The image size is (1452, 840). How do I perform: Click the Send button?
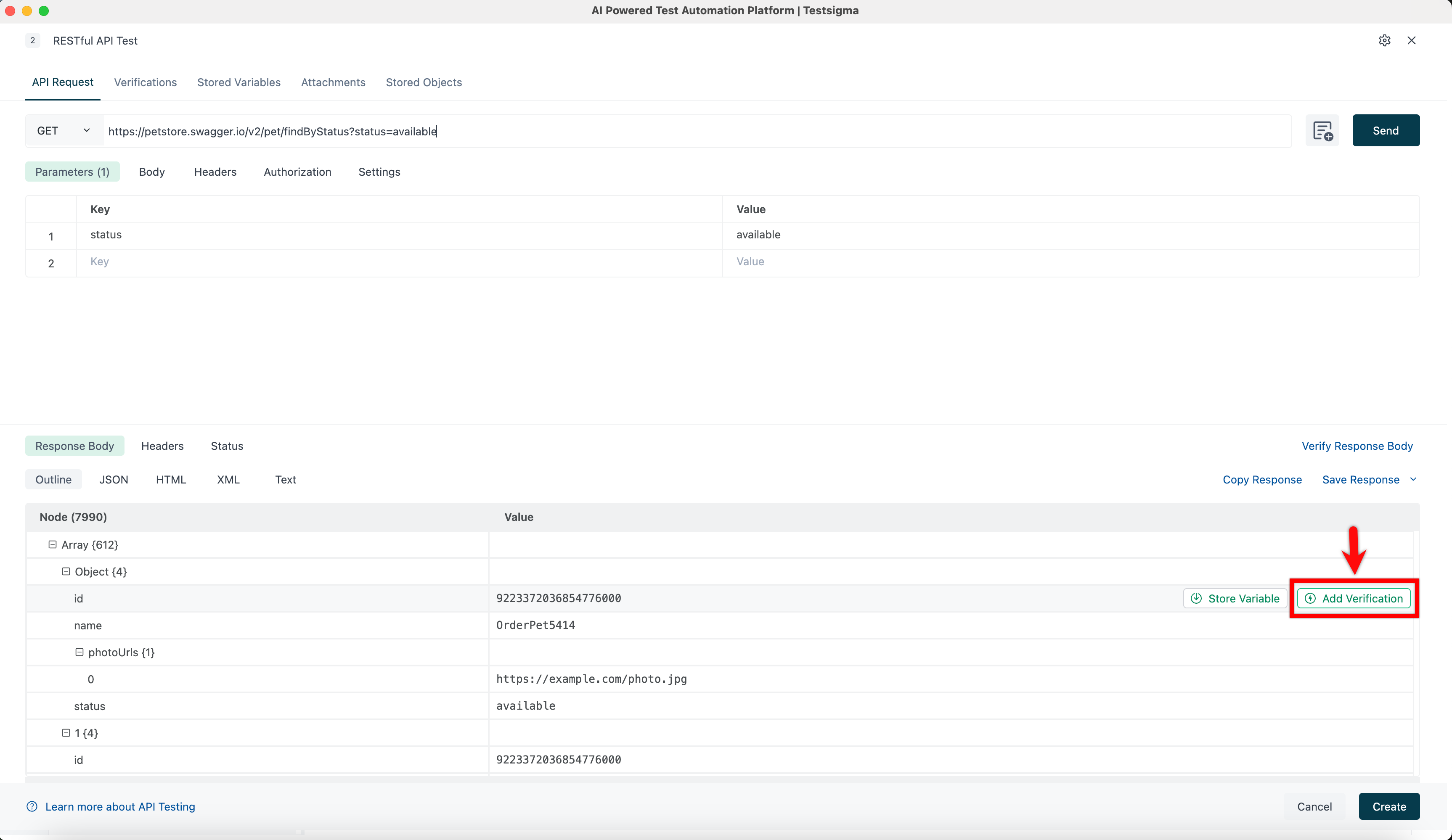(1386, 130)
